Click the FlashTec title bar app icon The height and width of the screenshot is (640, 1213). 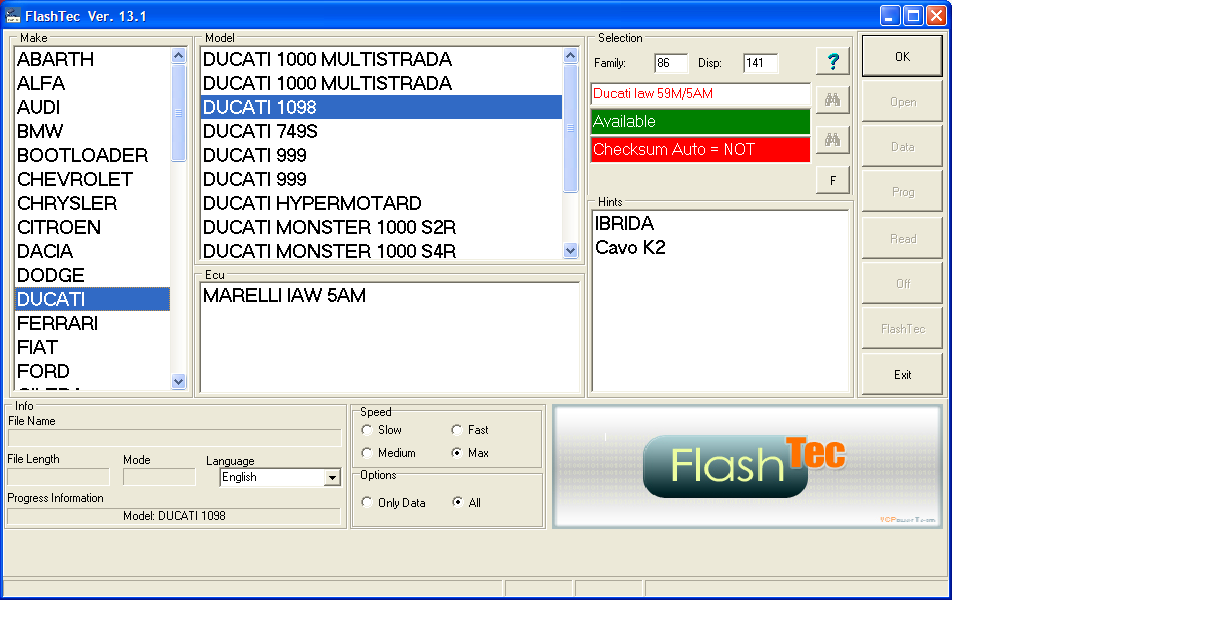tap(13, 15)
